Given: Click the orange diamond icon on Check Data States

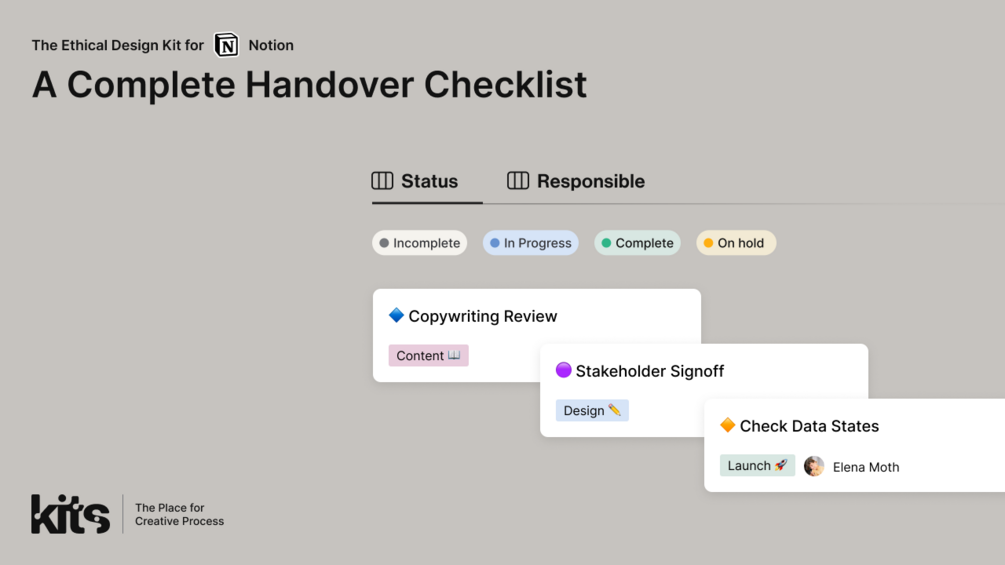Looking at the screenshot, I should (727, 425).
